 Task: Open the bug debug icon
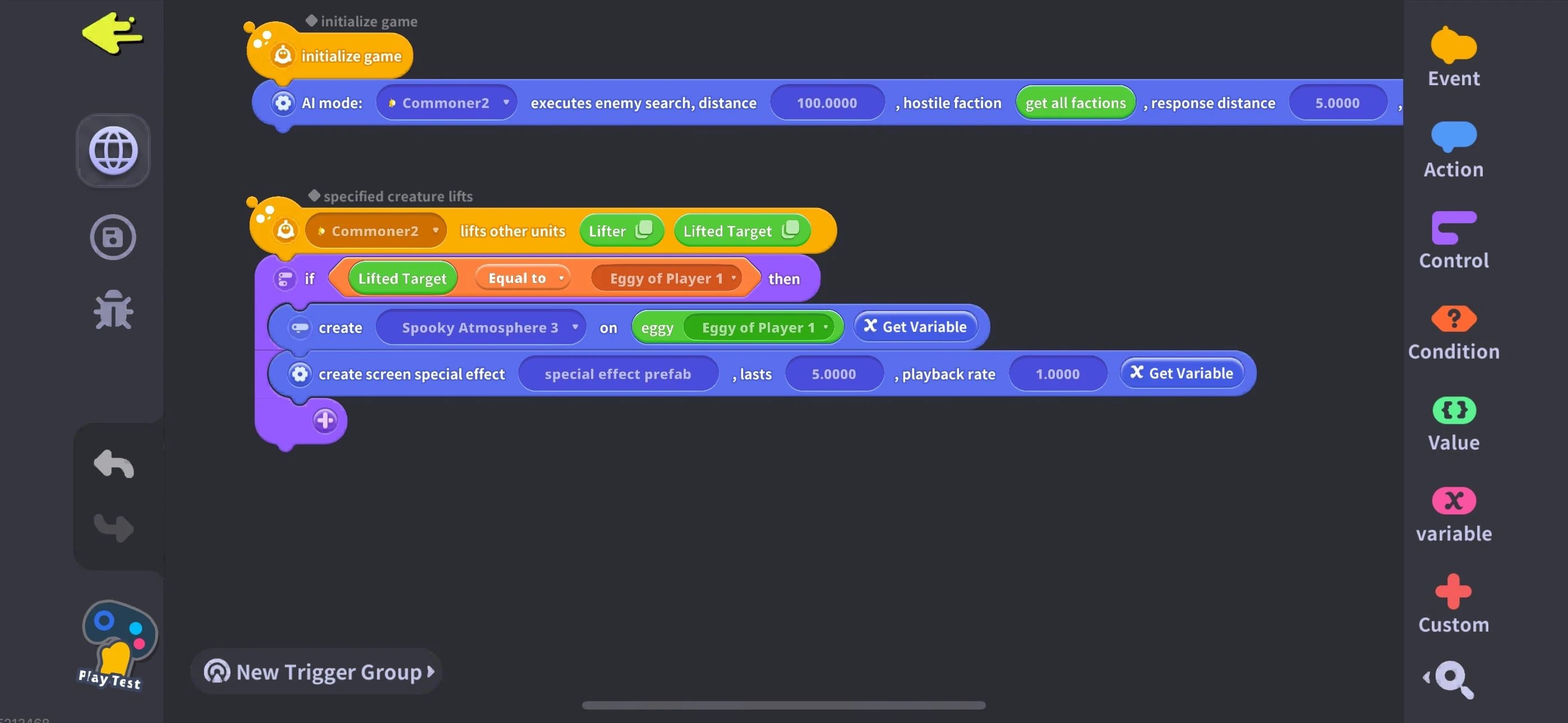click(113, 310)
